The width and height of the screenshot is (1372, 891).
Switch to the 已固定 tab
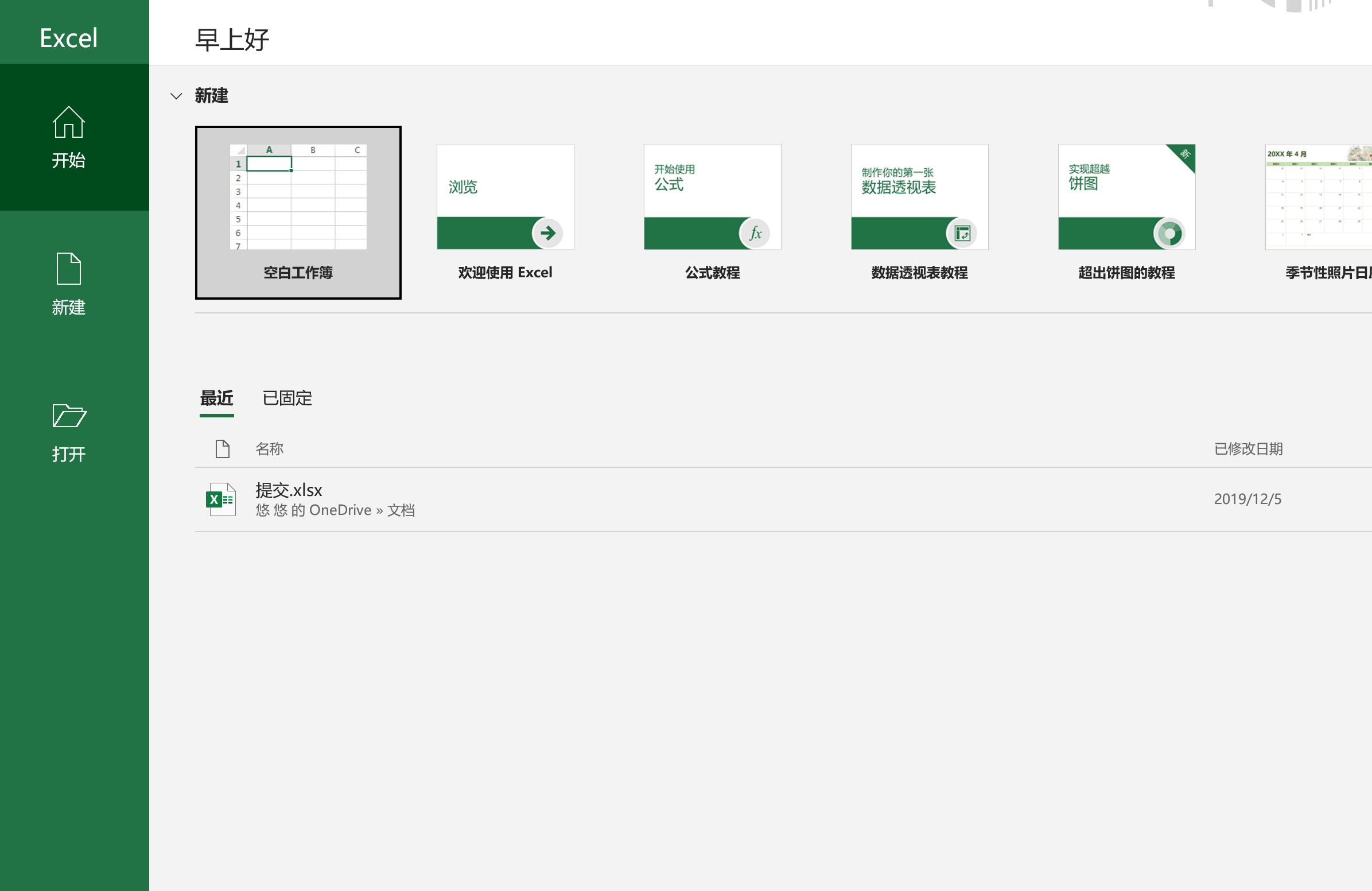pos(287,398)
